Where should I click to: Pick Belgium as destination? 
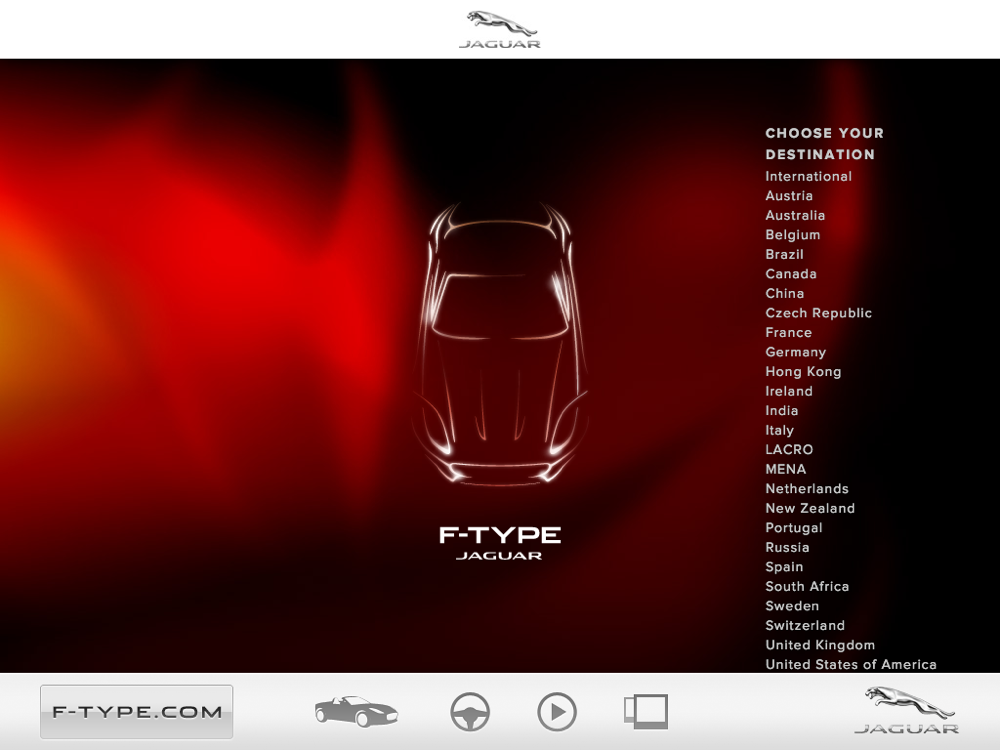pos(793,235)
